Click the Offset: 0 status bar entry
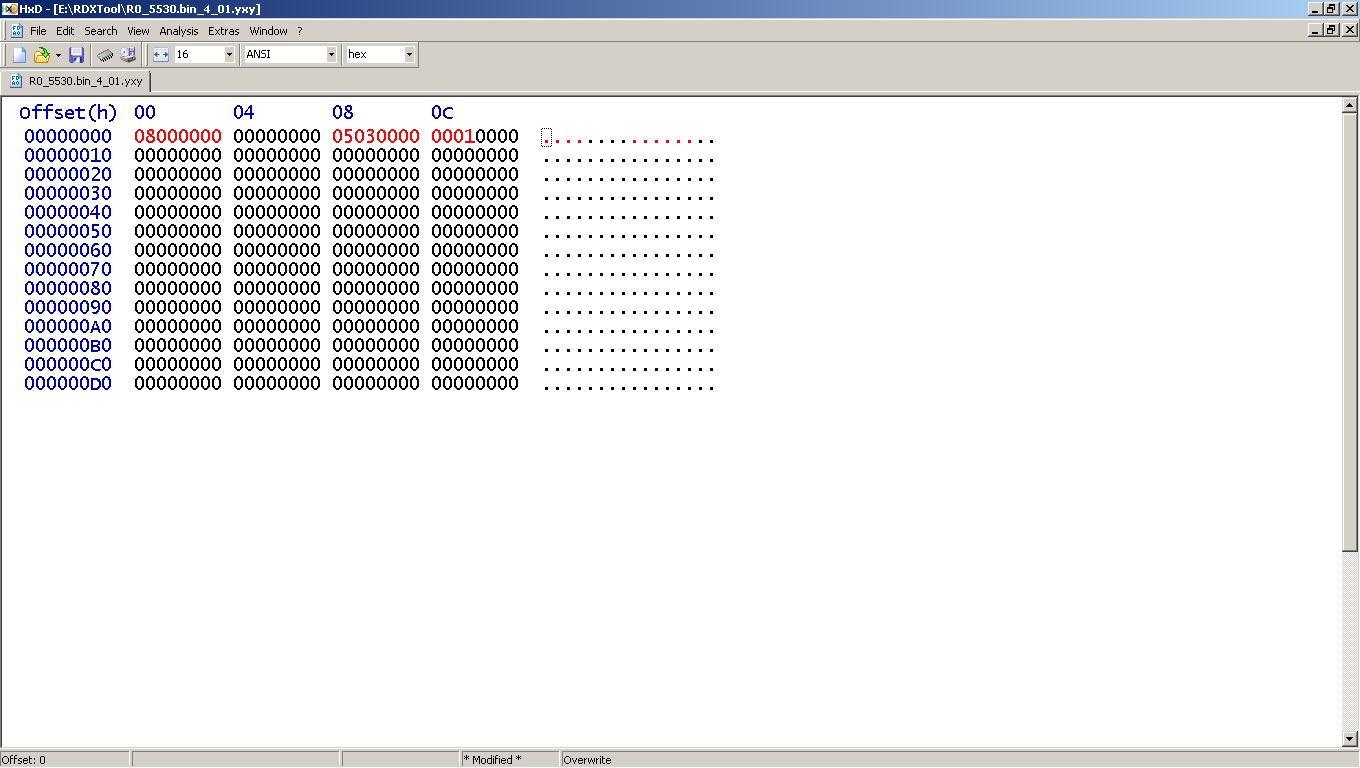This screenshot has width=1360, height=768. click(x=65, y=760)
